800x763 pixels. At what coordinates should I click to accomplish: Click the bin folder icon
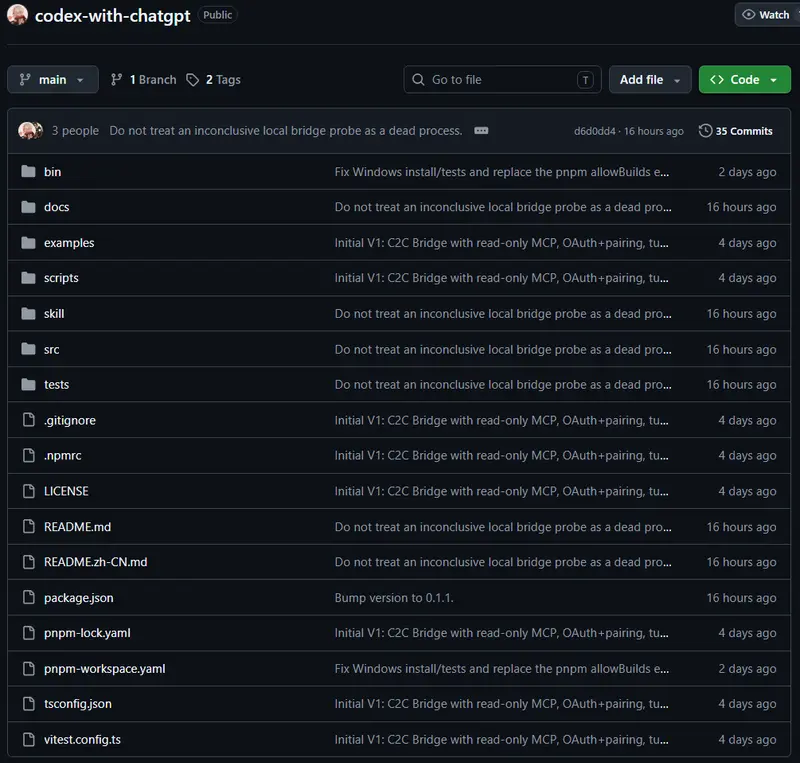[x=29, y=171]
